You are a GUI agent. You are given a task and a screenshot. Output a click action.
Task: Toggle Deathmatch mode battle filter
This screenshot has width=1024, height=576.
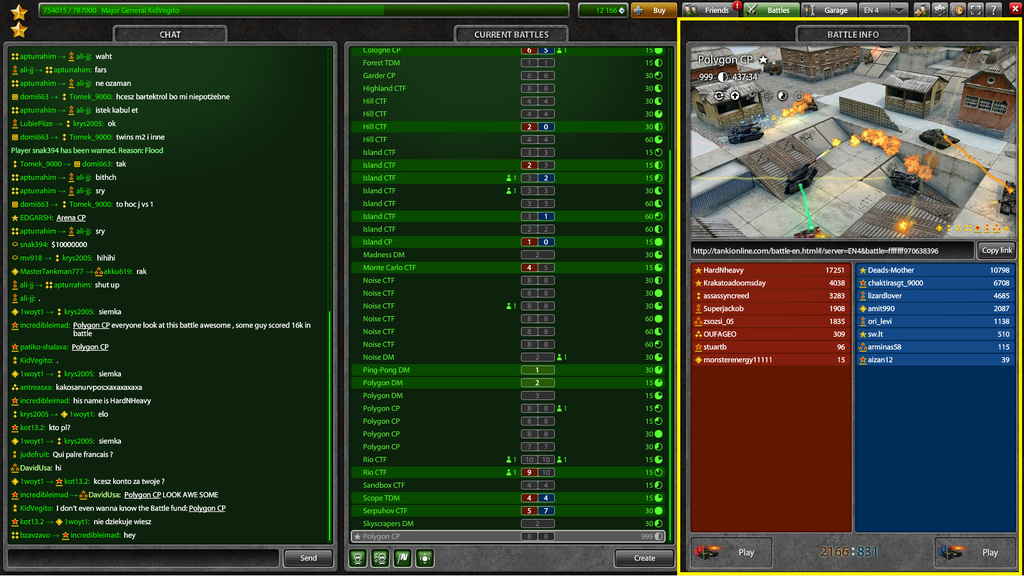[x=359, y=558]
